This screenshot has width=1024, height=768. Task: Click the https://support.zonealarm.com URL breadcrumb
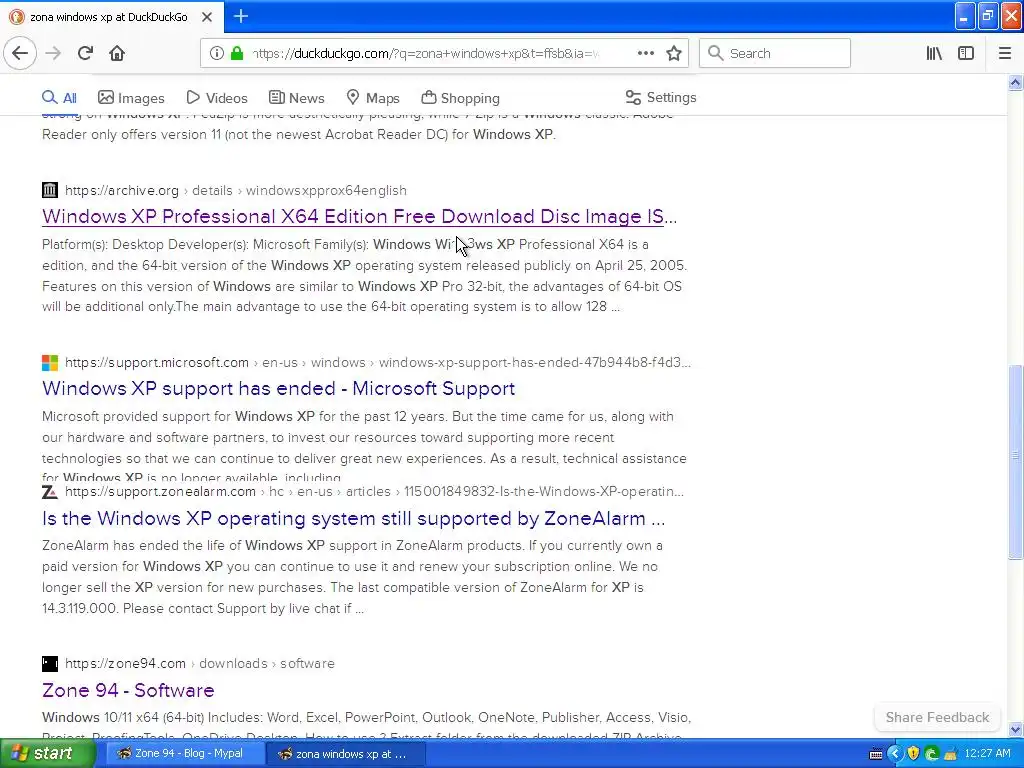(160, 491)
